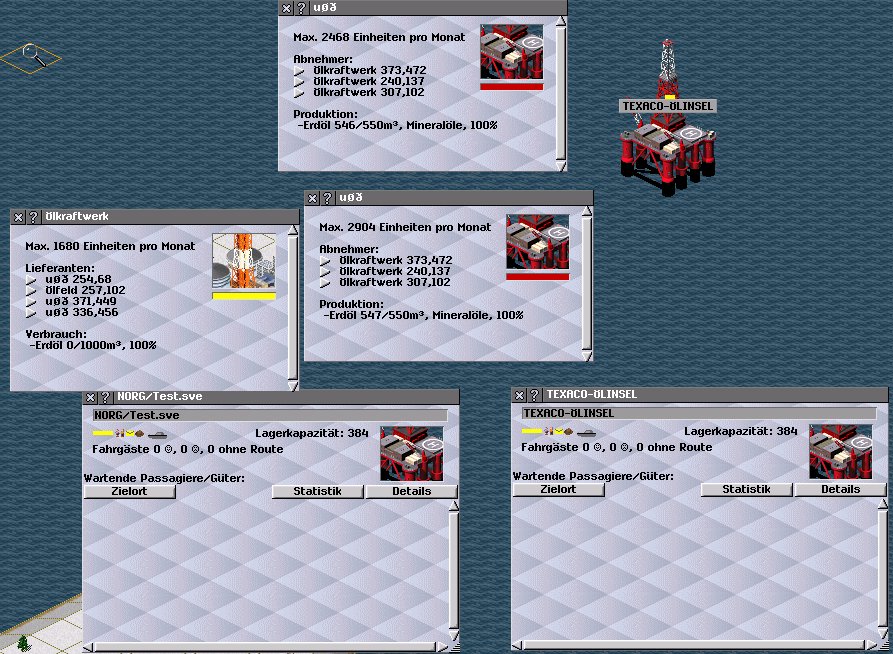Screen dimensions: 893x654
Task: Click the power plant image in Ölkraftwerk window
Action: click(244, 262)
